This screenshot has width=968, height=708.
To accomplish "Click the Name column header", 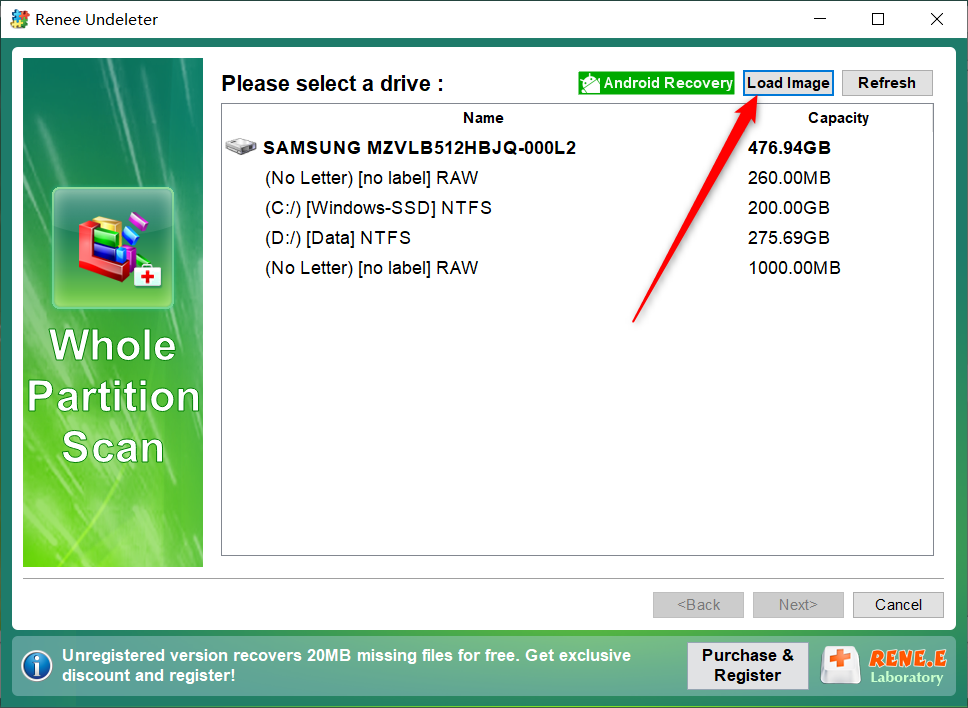I will pos(483,118).
